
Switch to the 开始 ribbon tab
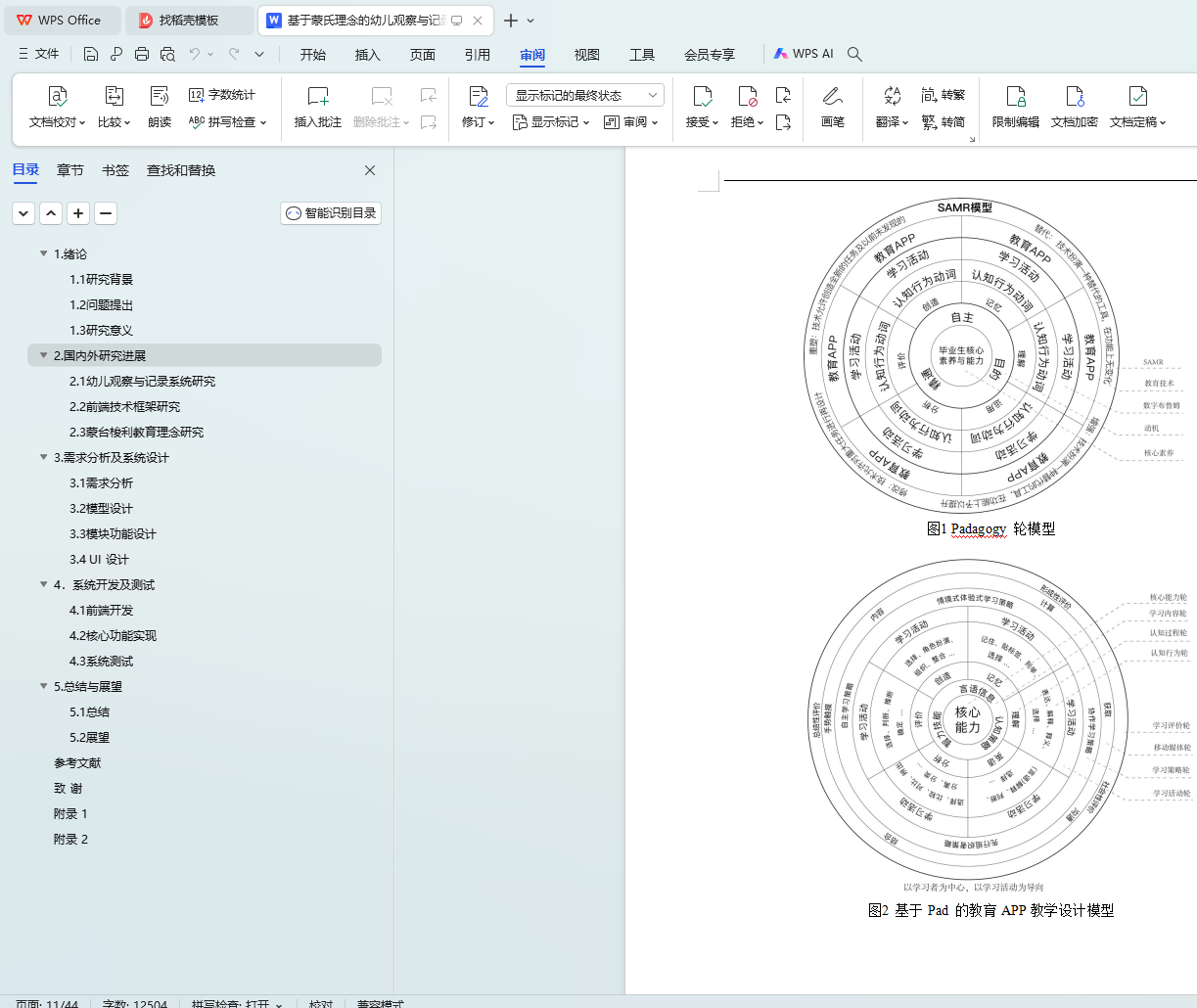[x=313, y=55]
